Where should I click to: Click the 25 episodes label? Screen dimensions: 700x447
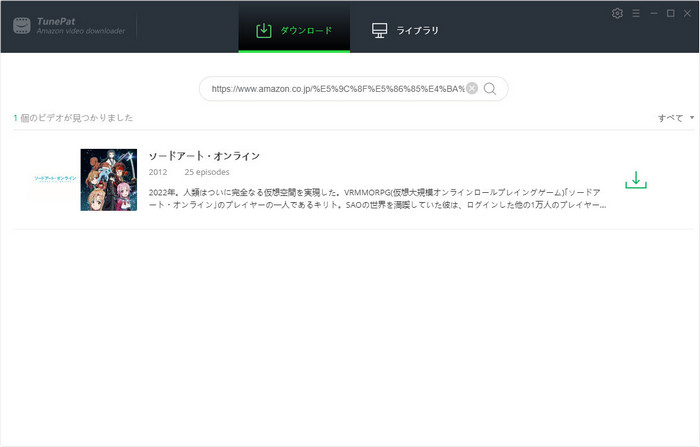207,172
